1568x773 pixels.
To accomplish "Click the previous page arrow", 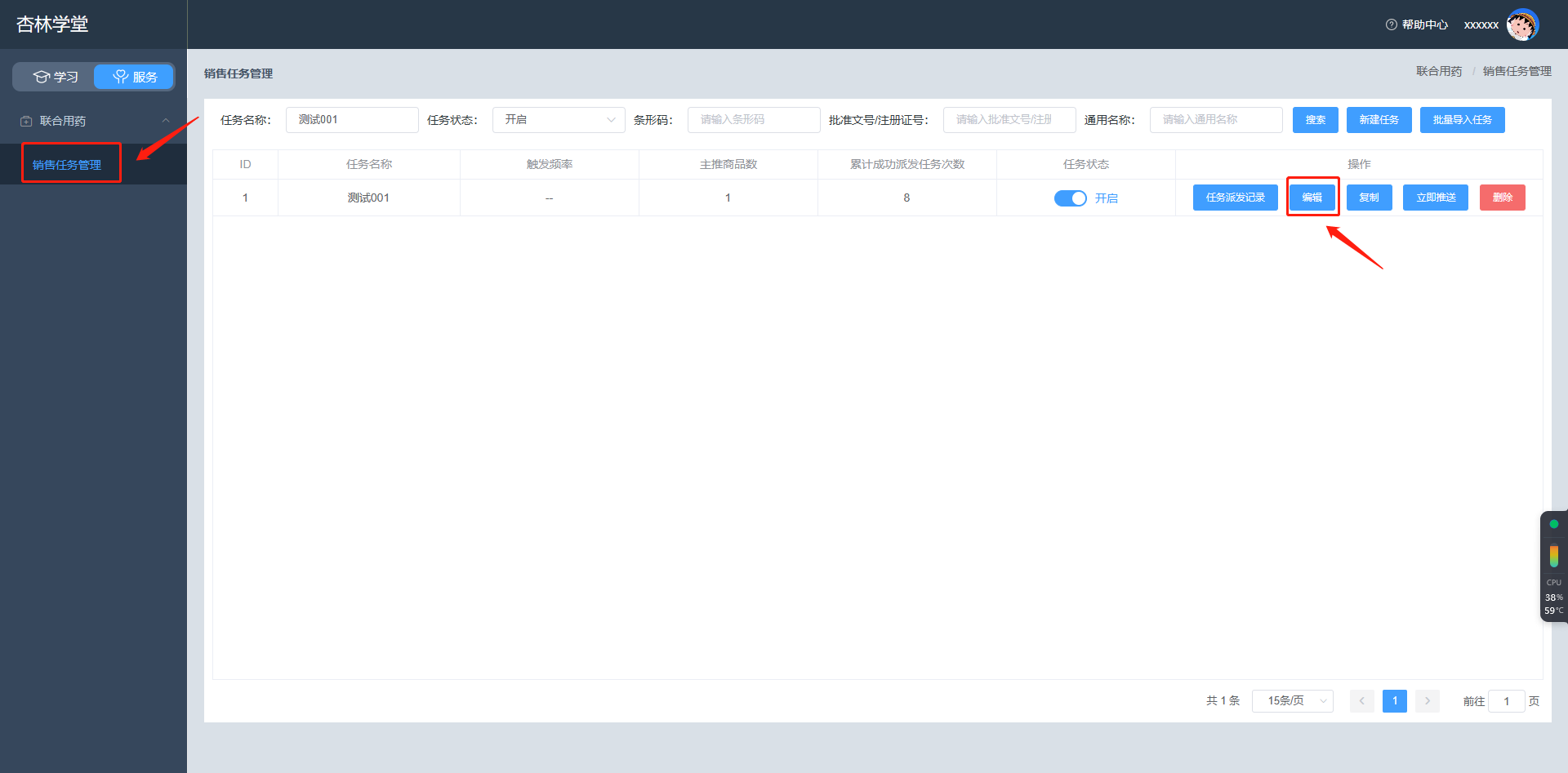I will click(1361, 701).
